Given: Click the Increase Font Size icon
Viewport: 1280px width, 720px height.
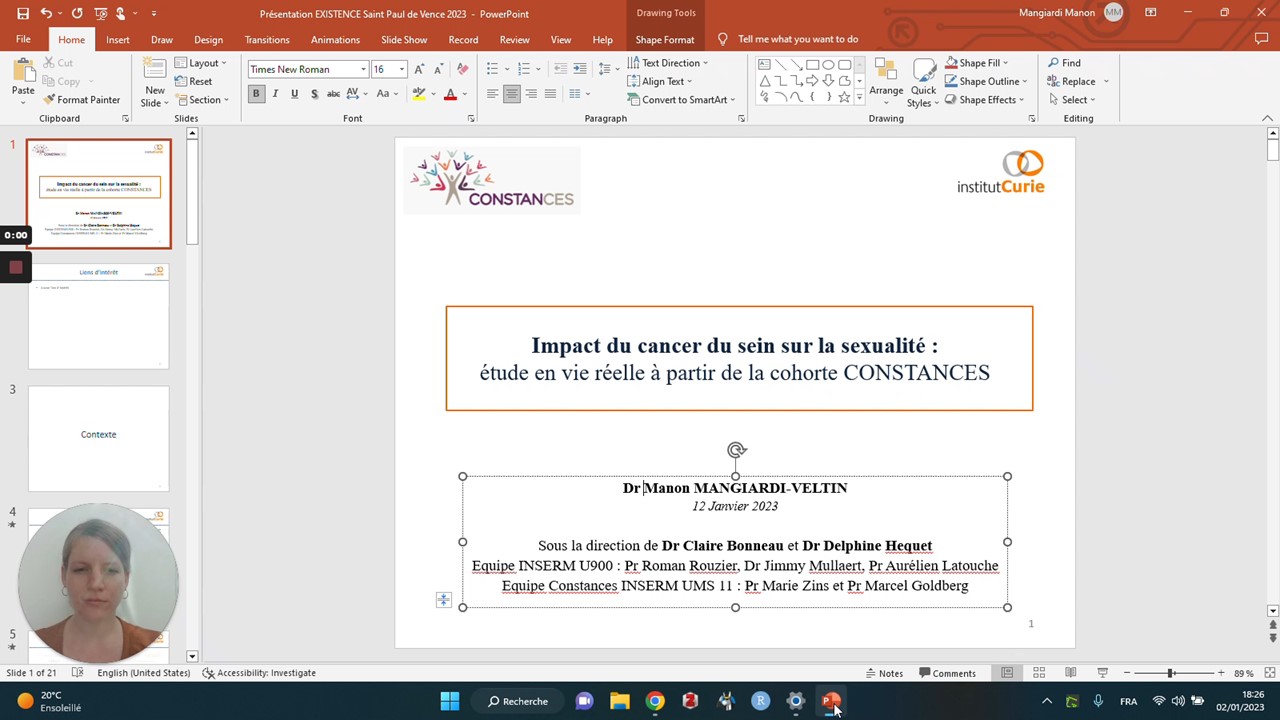Looking at the screenshot, I should (419, 69).
